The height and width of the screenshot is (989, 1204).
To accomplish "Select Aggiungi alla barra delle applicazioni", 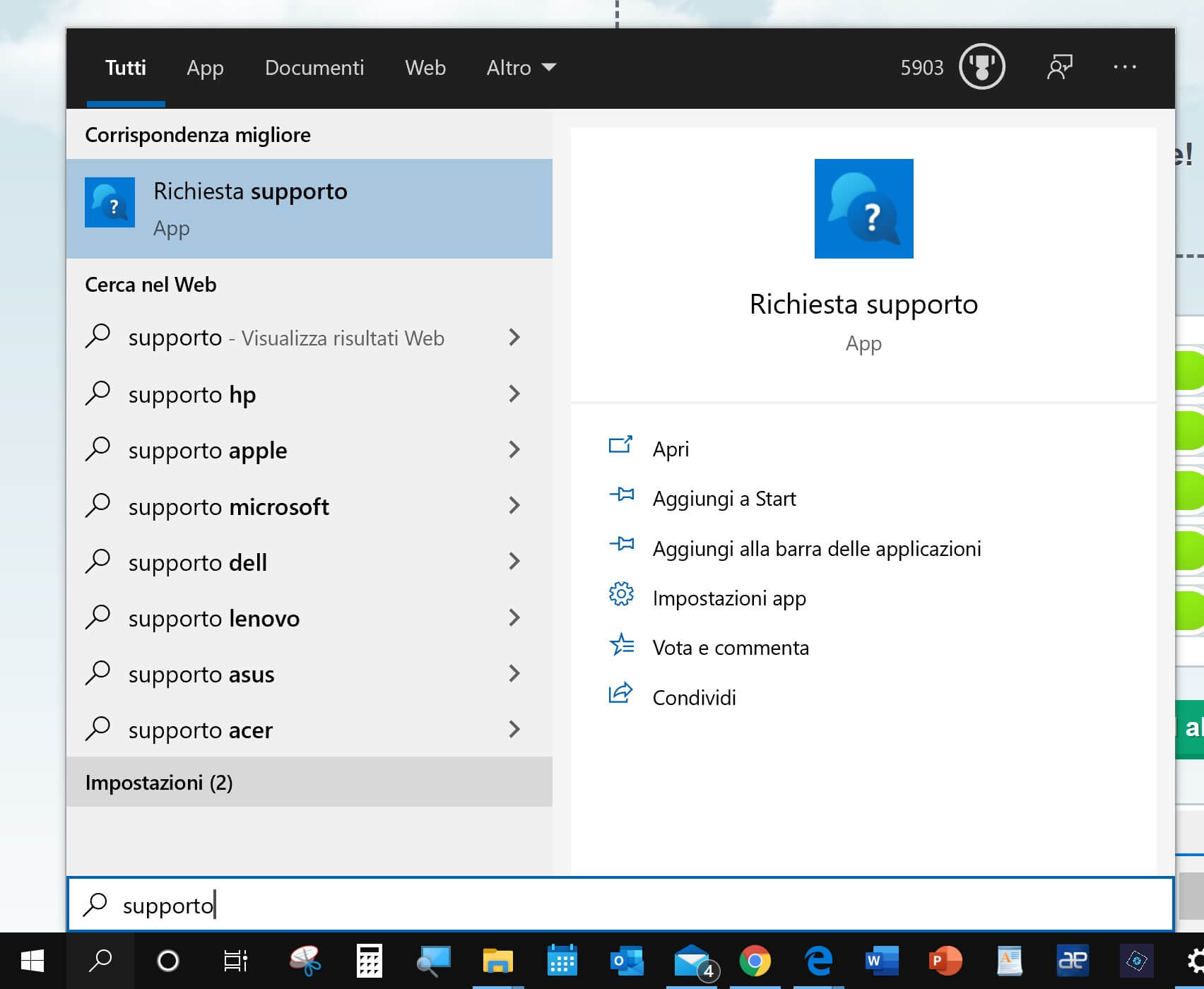I will pos(816,549).
